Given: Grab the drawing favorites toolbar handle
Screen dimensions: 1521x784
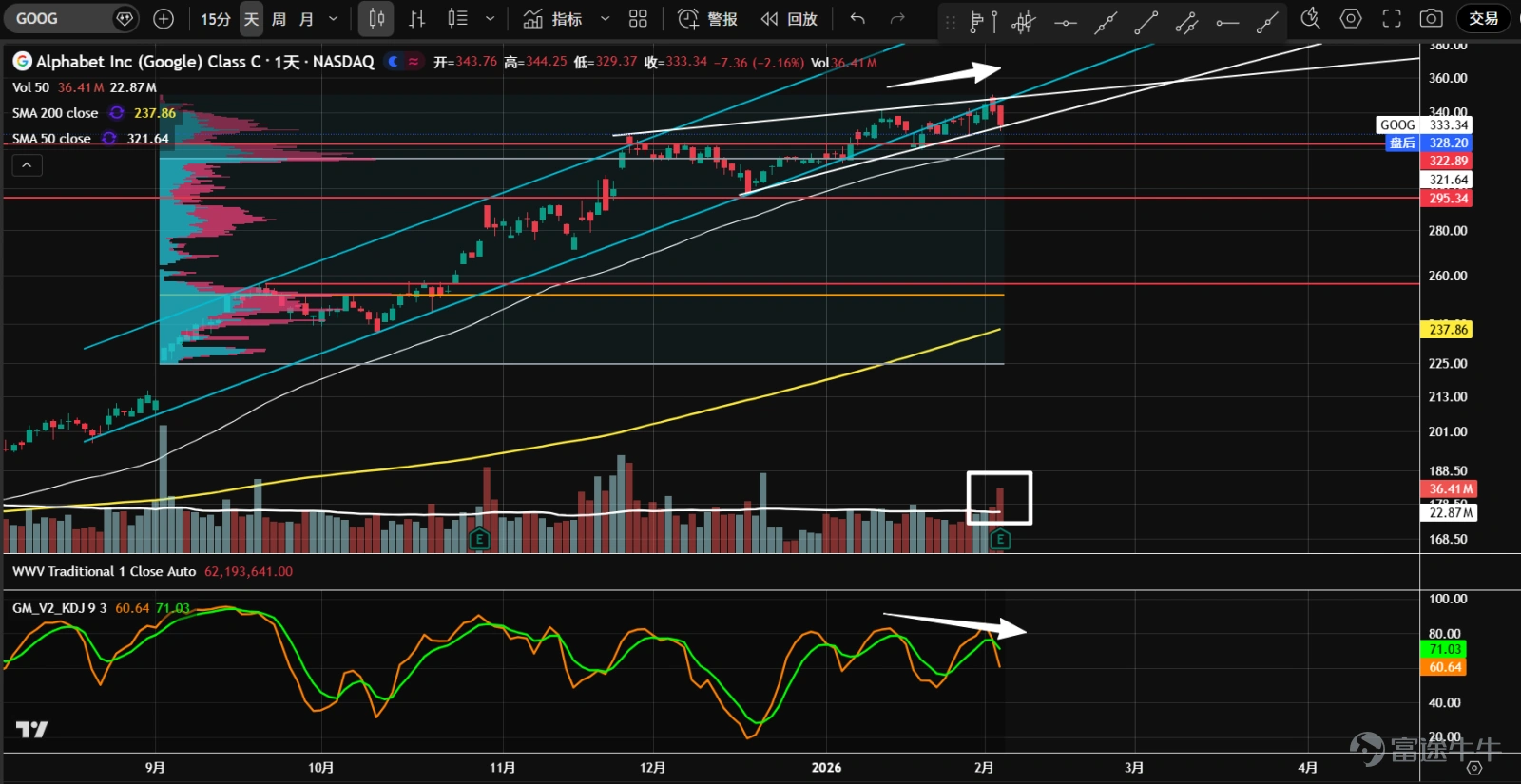Looking at the screenshot, I should click(x=950, y=21).
